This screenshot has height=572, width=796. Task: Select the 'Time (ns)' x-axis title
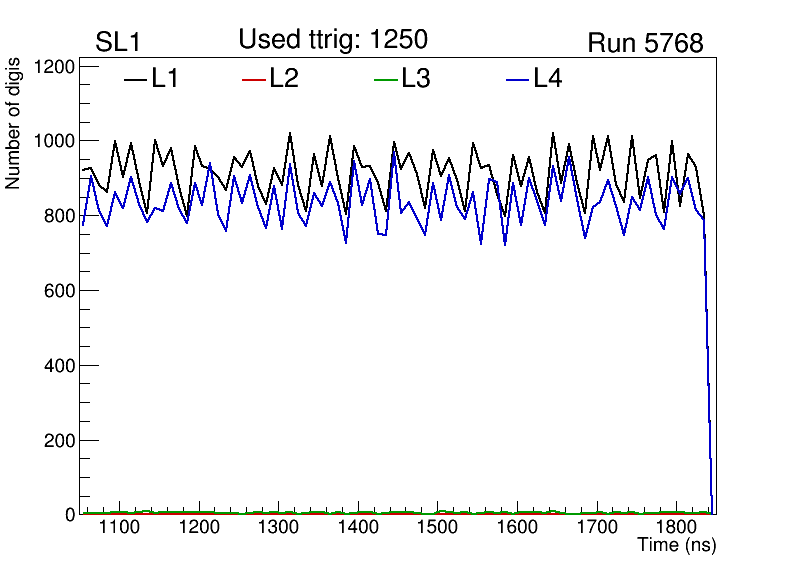point(677,546)
